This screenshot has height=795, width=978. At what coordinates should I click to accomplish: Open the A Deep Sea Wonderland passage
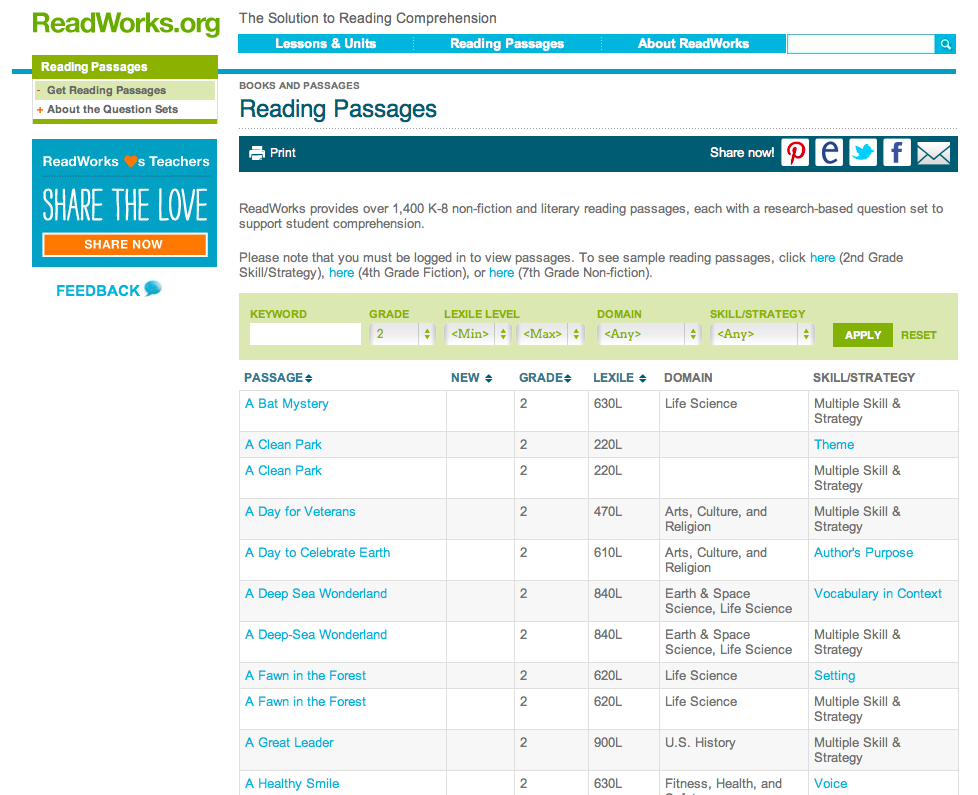[316, 594]
